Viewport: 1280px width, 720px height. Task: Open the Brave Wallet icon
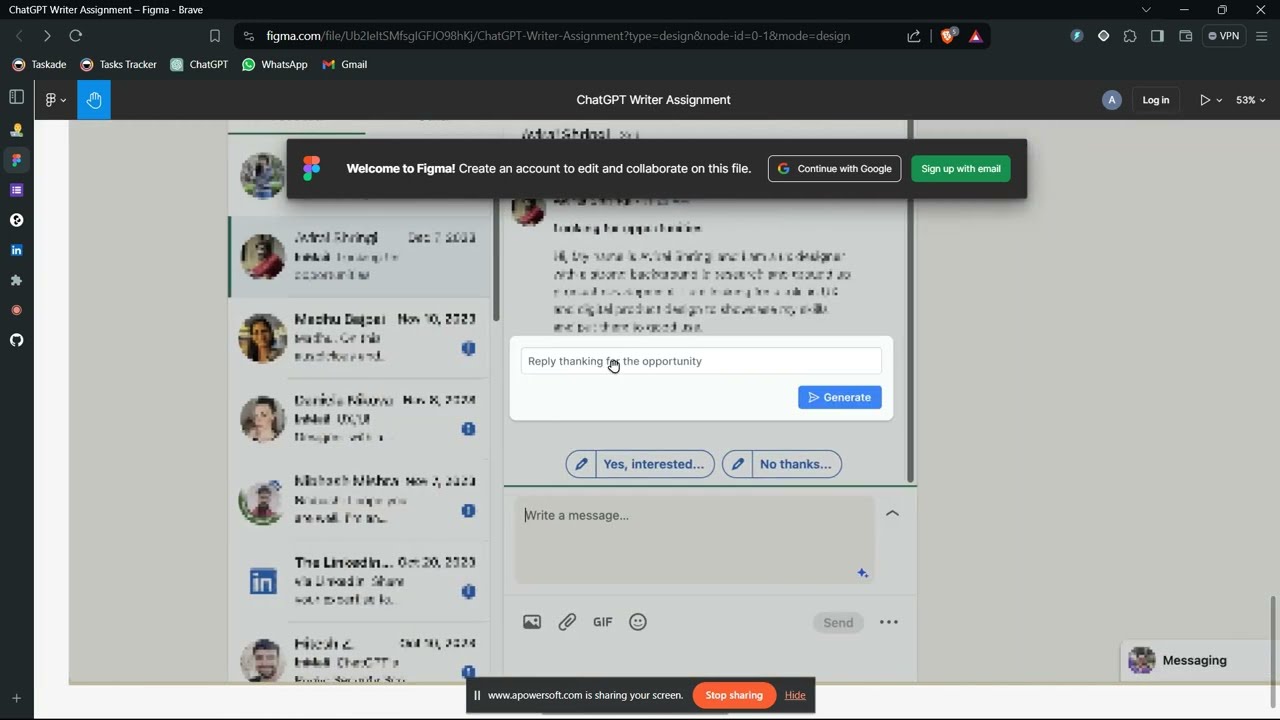pos(1185,36)
